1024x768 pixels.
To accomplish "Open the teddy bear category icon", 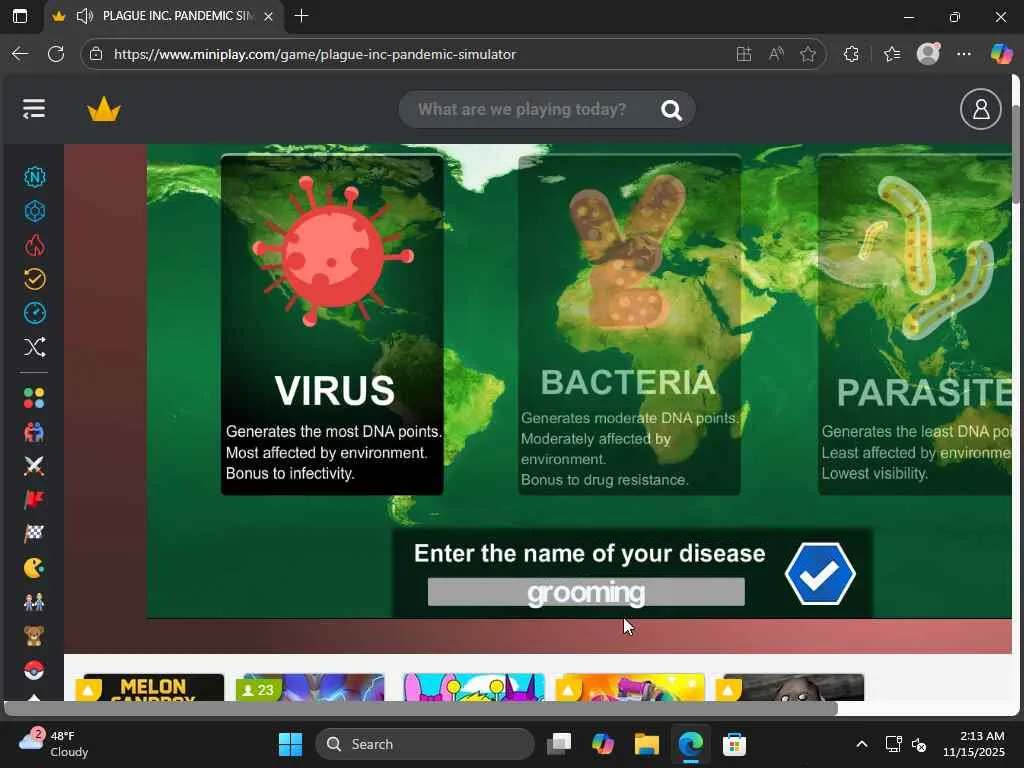I will pos(34,636).
